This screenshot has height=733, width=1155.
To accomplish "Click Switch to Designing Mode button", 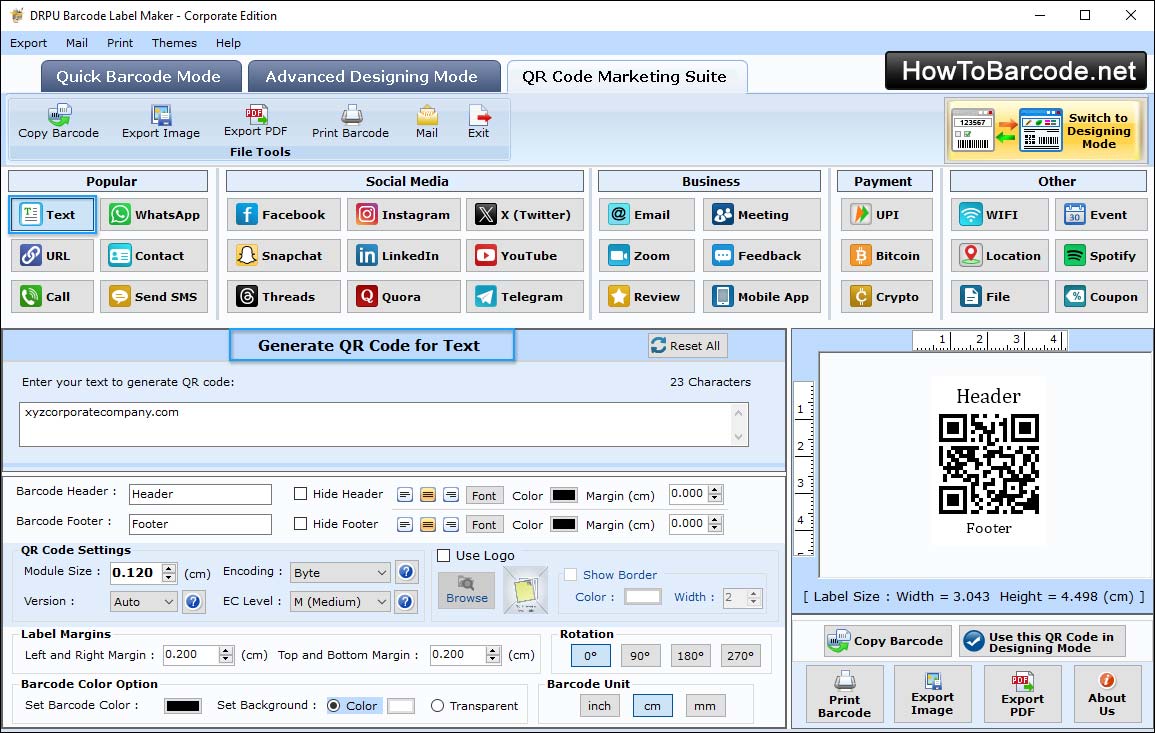I will [1046, 131].
